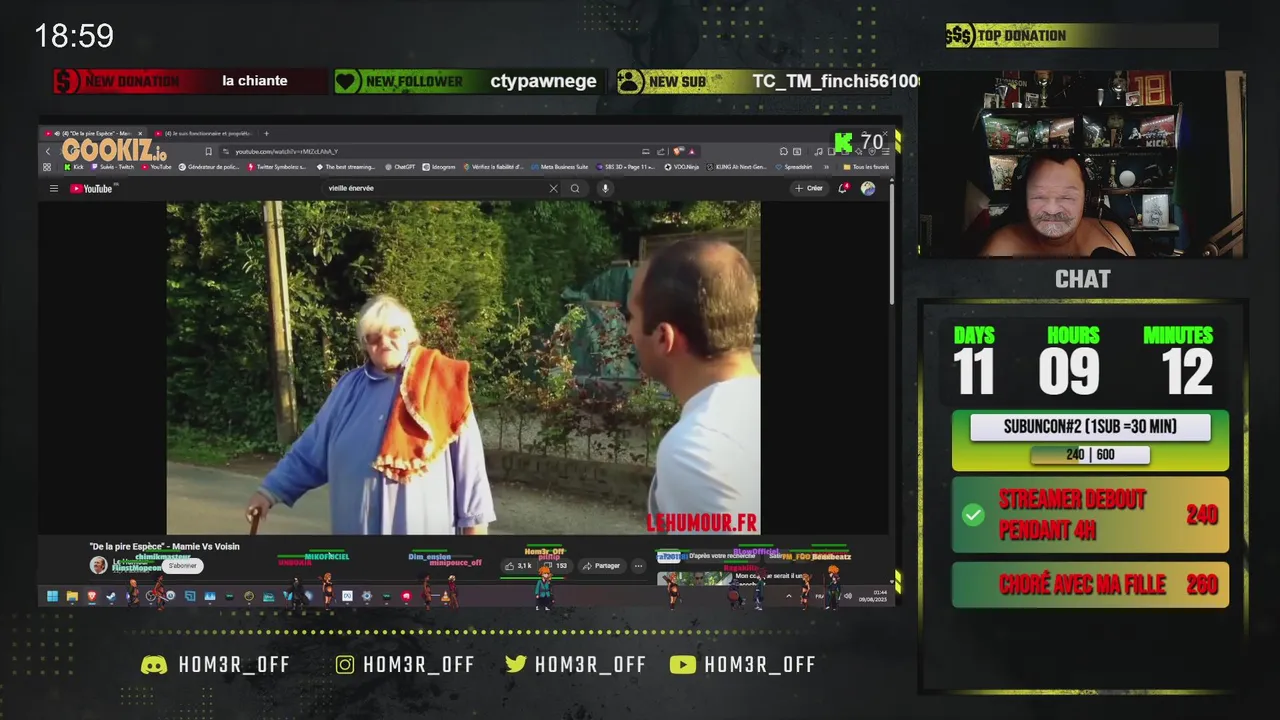1280x720 pixels.
Task: Click new follower name 'ctypawnege'
Action: [x=543, y=81]
